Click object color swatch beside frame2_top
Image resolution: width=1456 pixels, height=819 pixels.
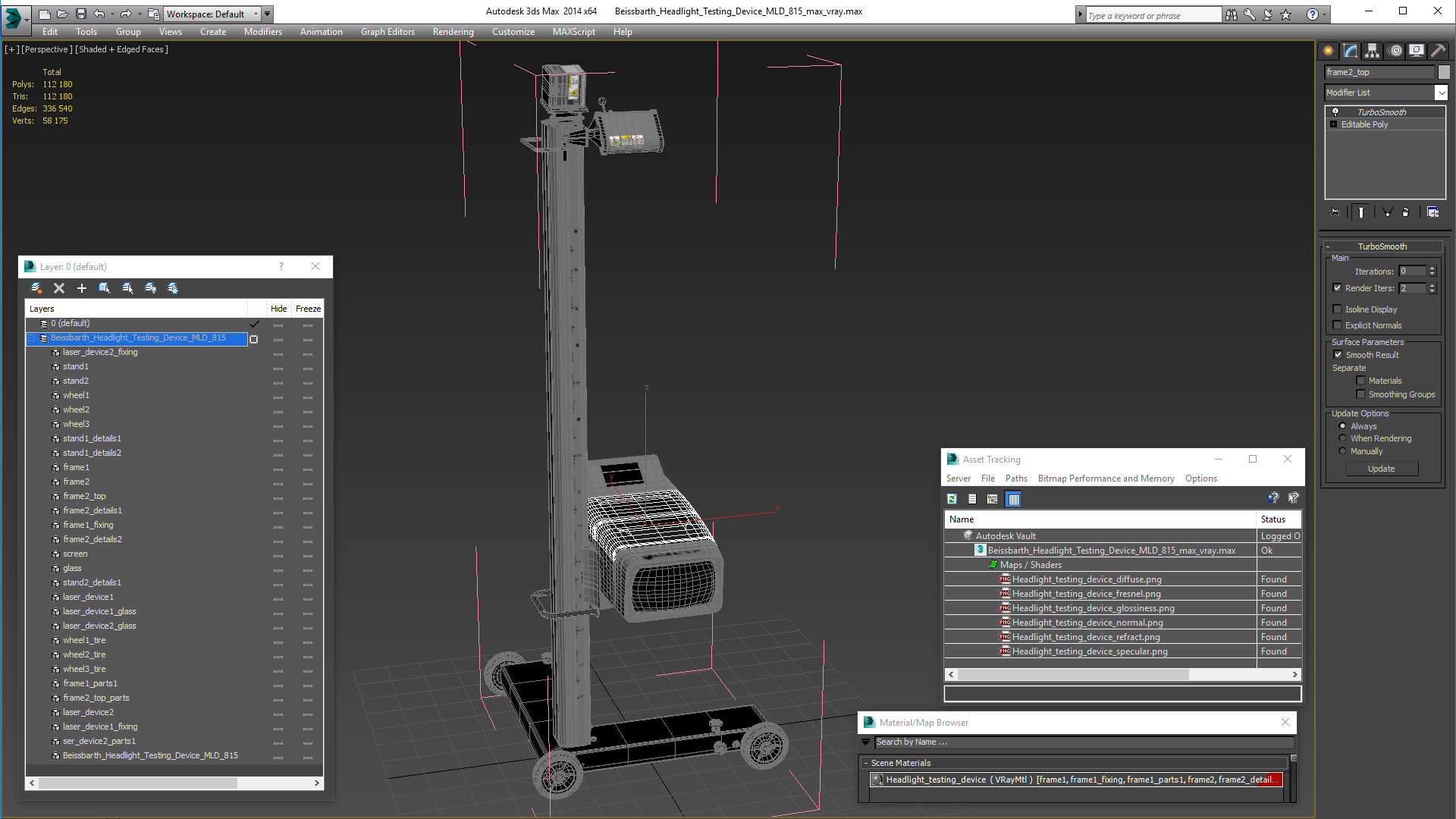[x=1444, y=72]
